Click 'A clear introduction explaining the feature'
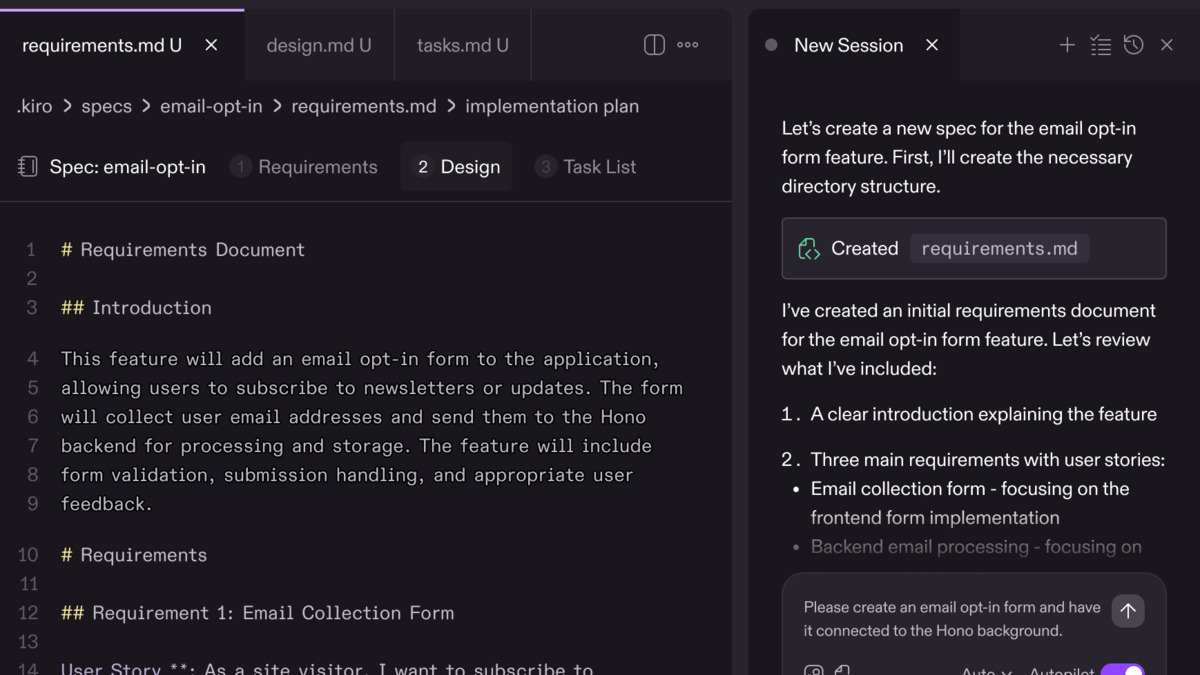The height and width of the screenshot is (675, 1200). click(x=984, y=414)
